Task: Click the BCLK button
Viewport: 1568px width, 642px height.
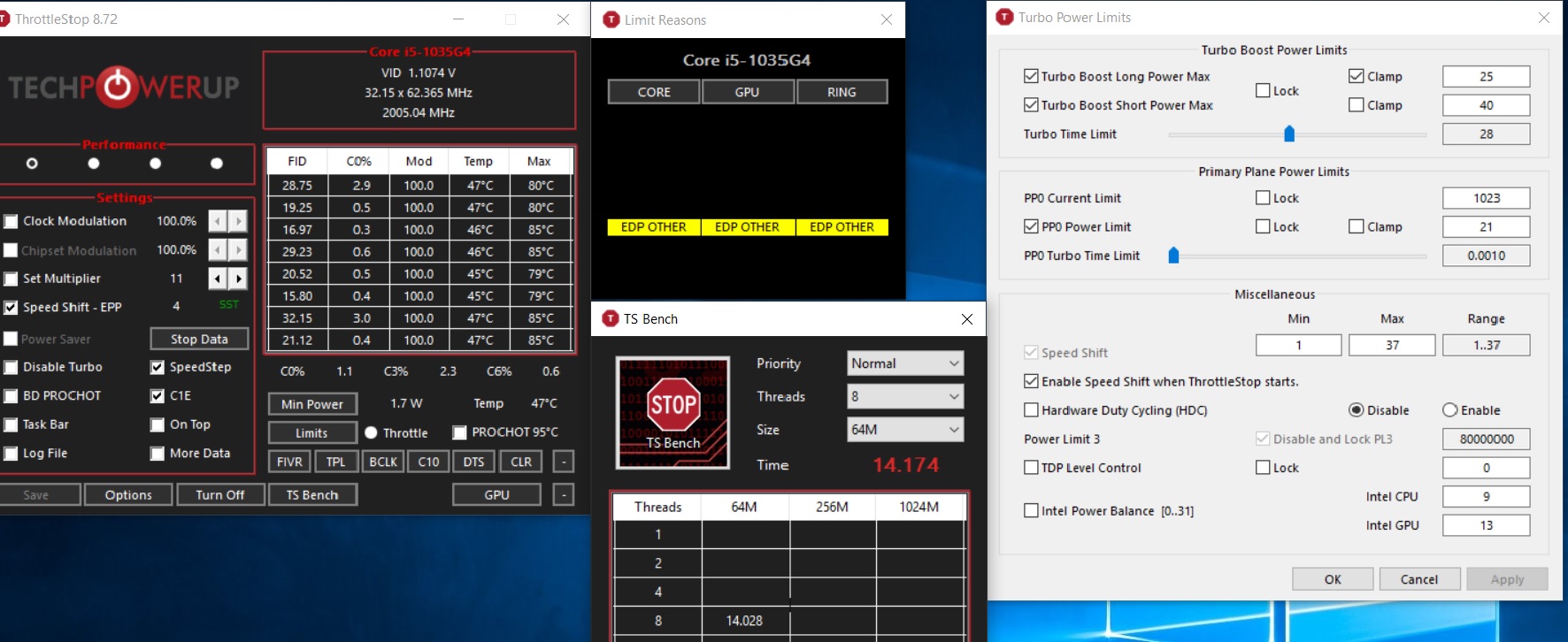Action: 383,462
